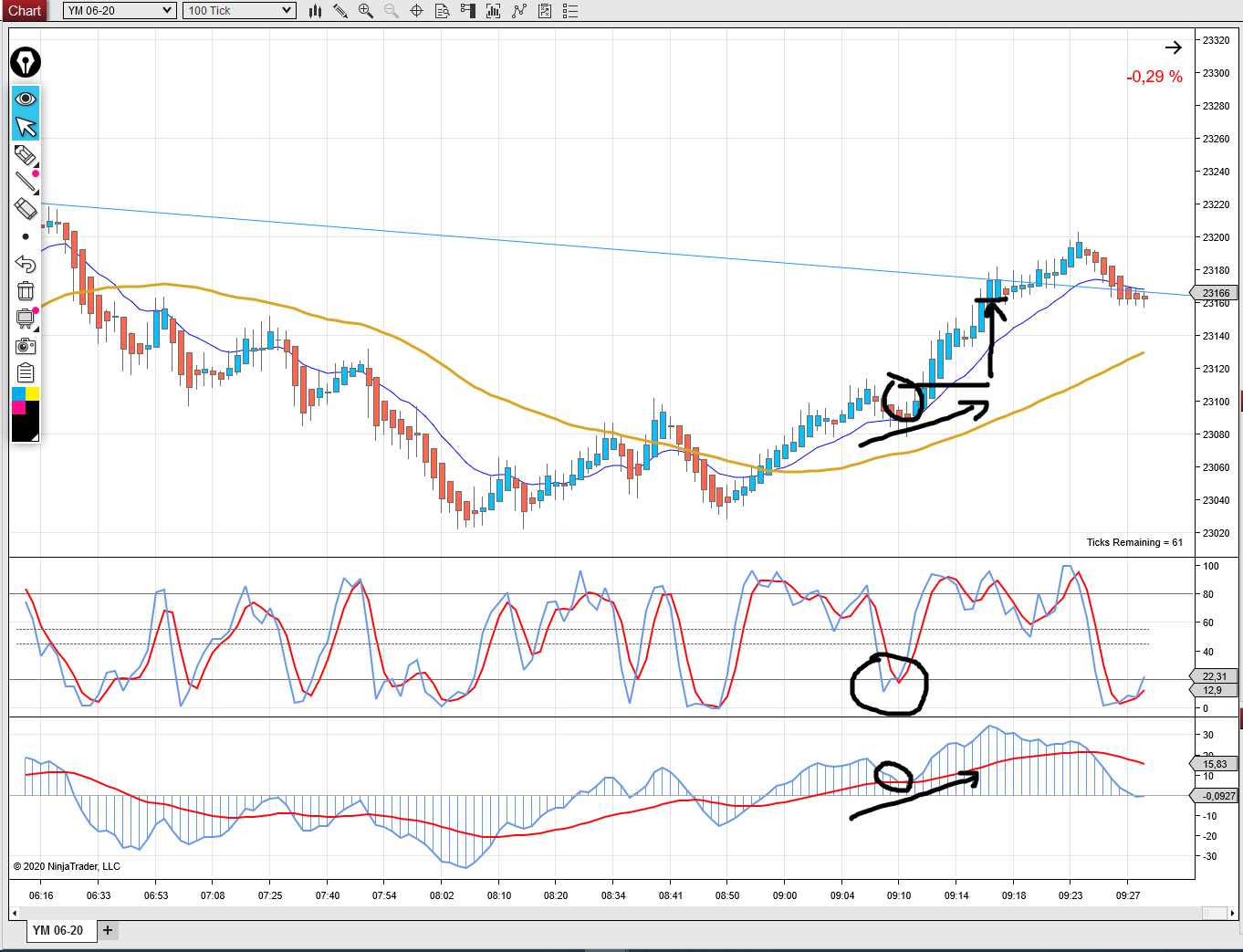The image size is (1243, 952).
Task: Click the 23200 price axis label
Action: [1216, 237]
